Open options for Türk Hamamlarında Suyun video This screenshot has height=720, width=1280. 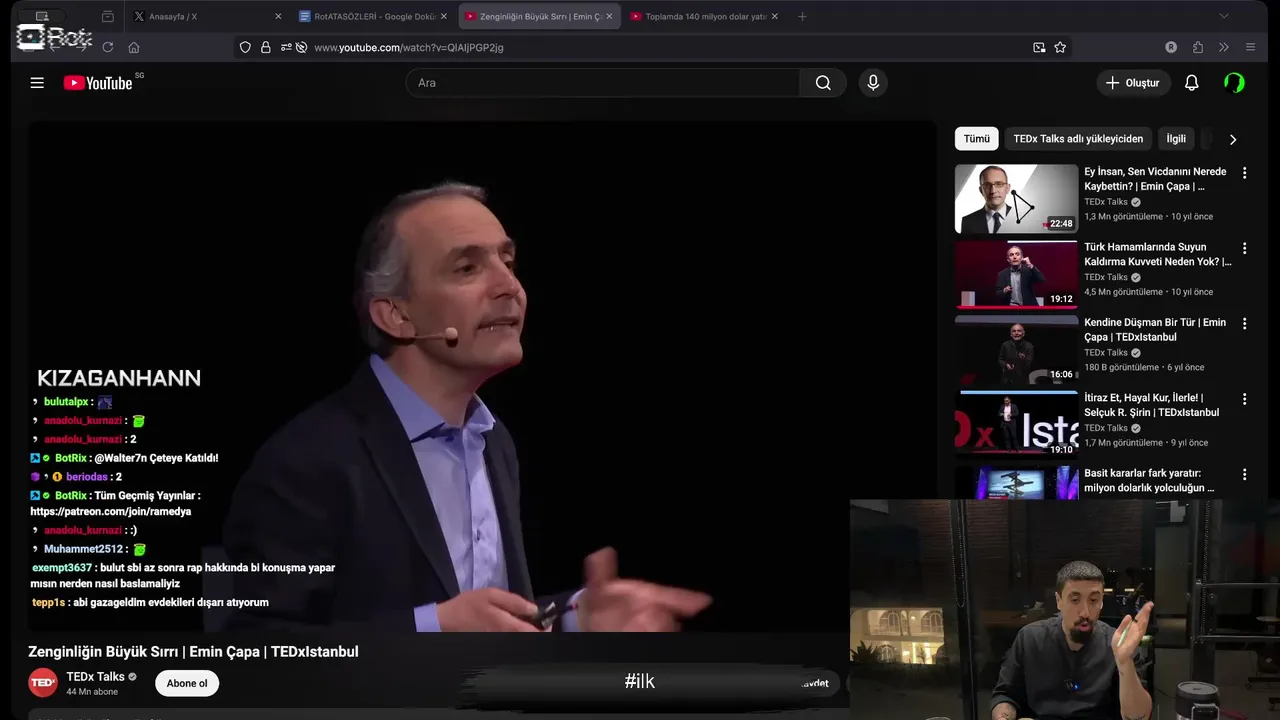(1244, 248)
